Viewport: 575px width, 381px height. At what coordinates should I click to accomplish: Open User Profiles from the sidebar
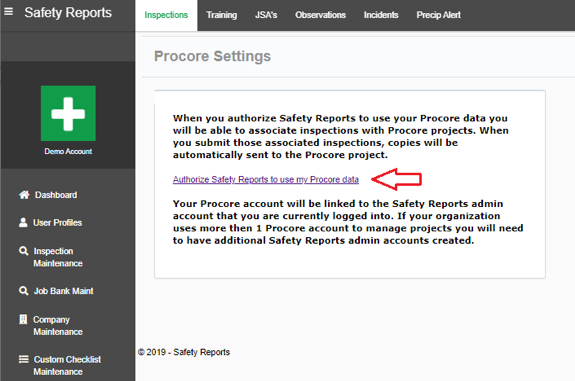58,223
